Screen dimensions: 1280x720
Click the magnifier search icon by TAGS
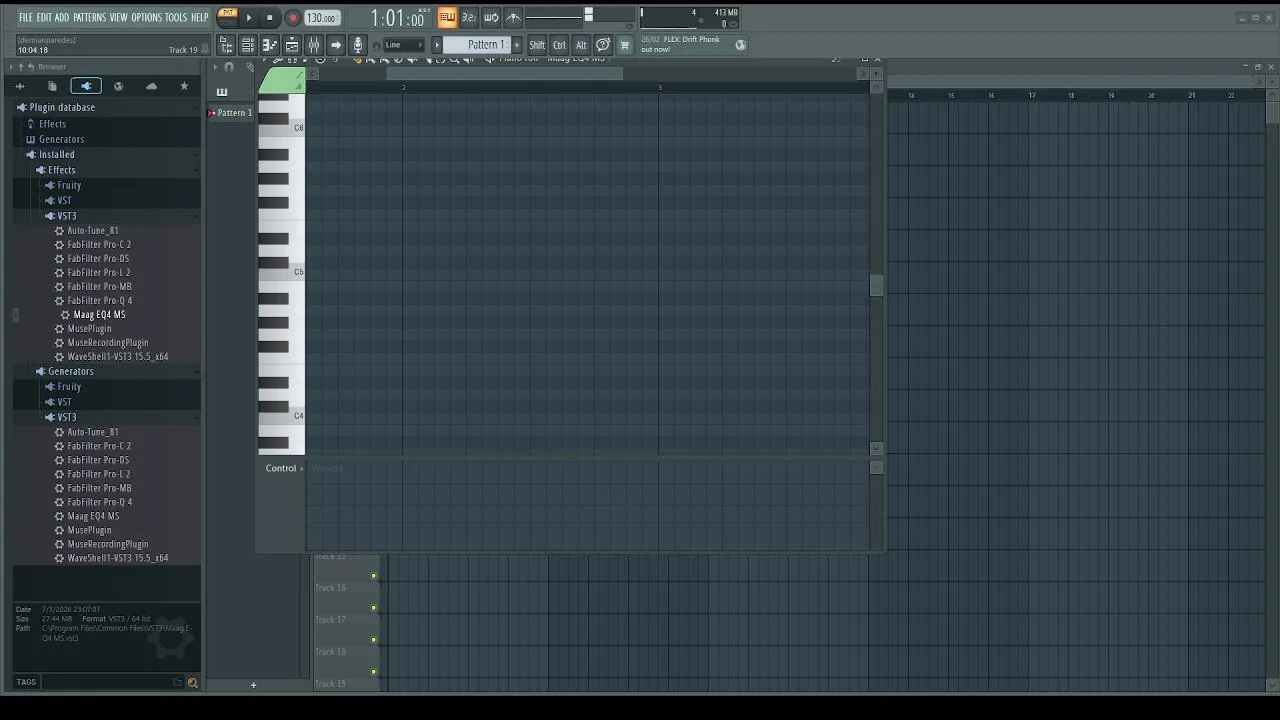point(192,683)
